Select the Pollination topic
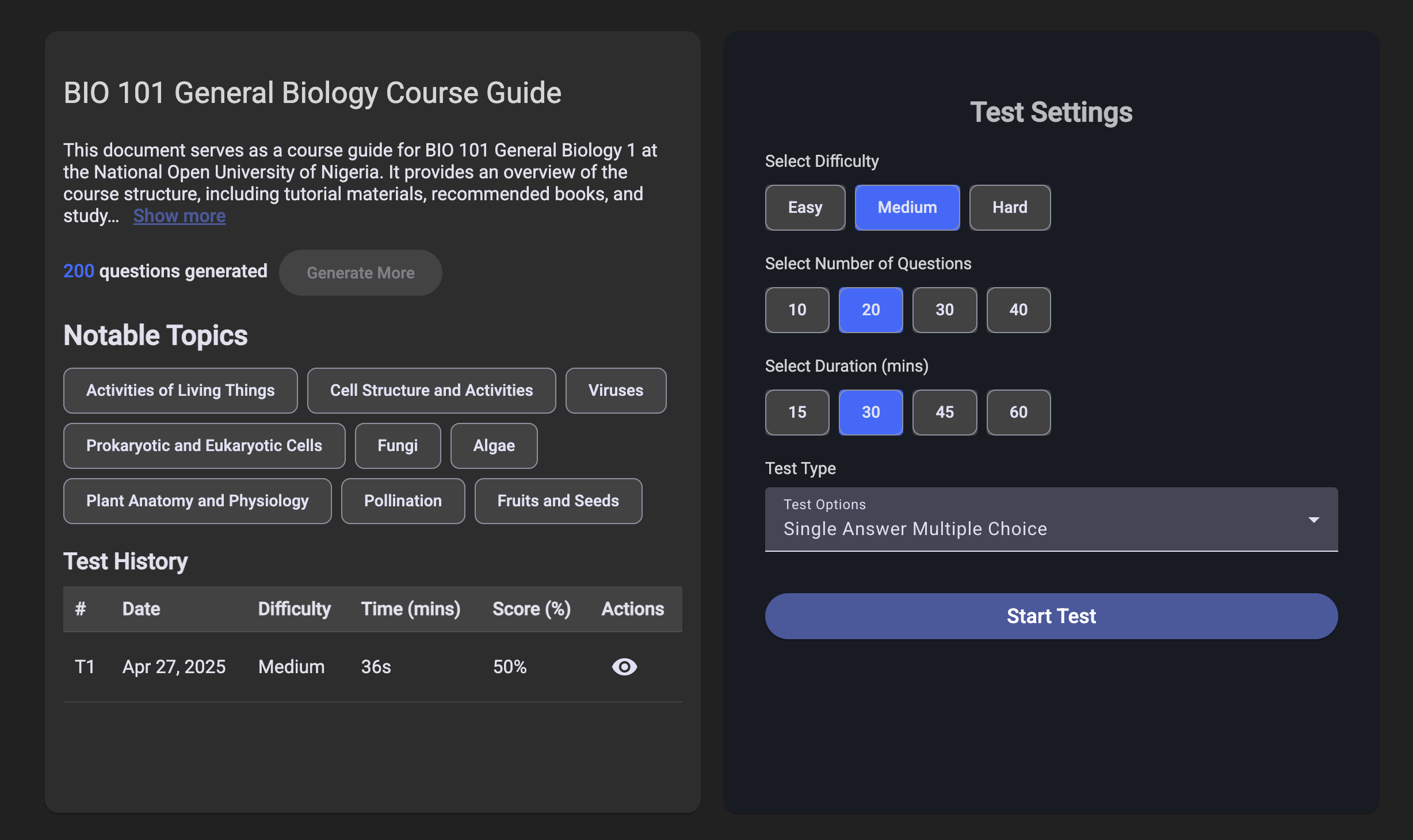Screen dimensions: 1413x840 (403, 501)
